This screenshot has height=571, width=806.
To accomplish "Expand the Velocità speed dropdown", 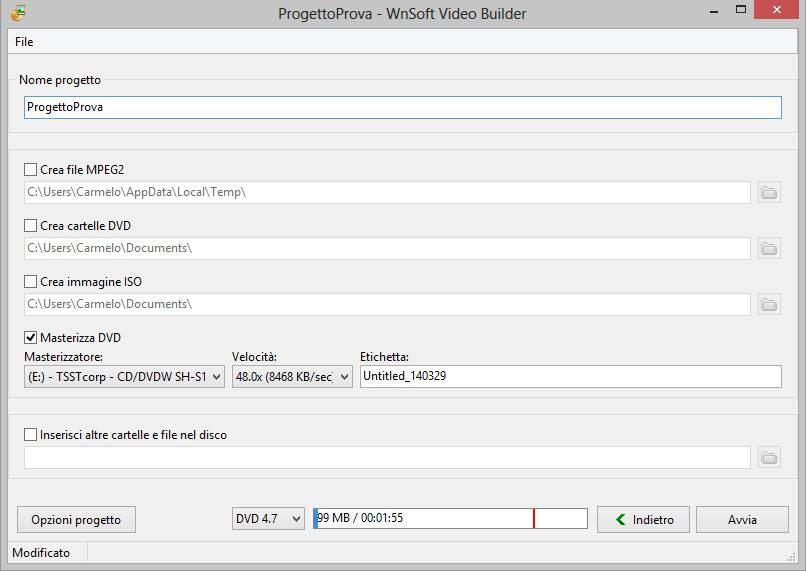I will tap(292, 376).
